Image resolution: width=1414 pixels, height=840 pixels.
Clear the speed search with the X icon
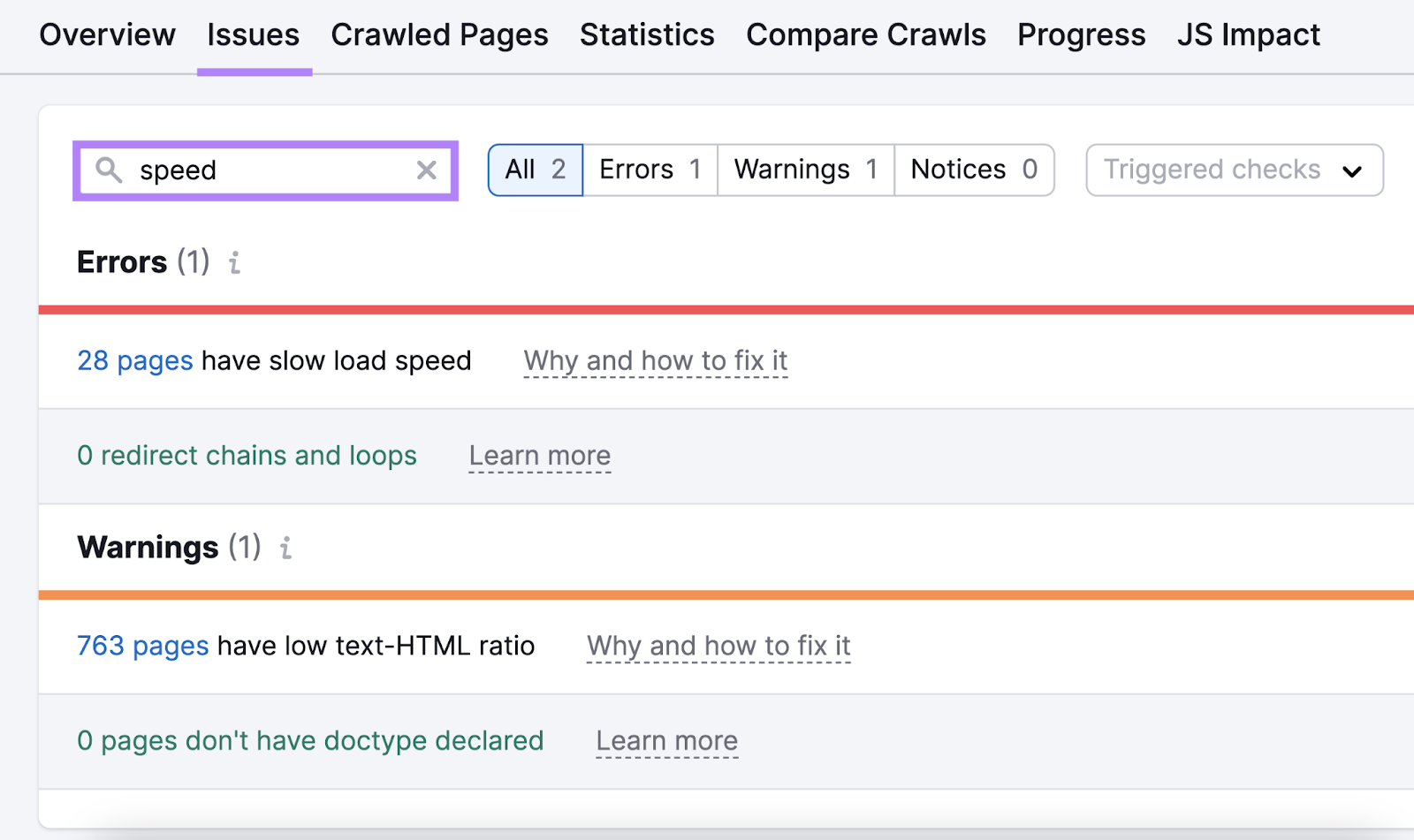click(427, 170)
